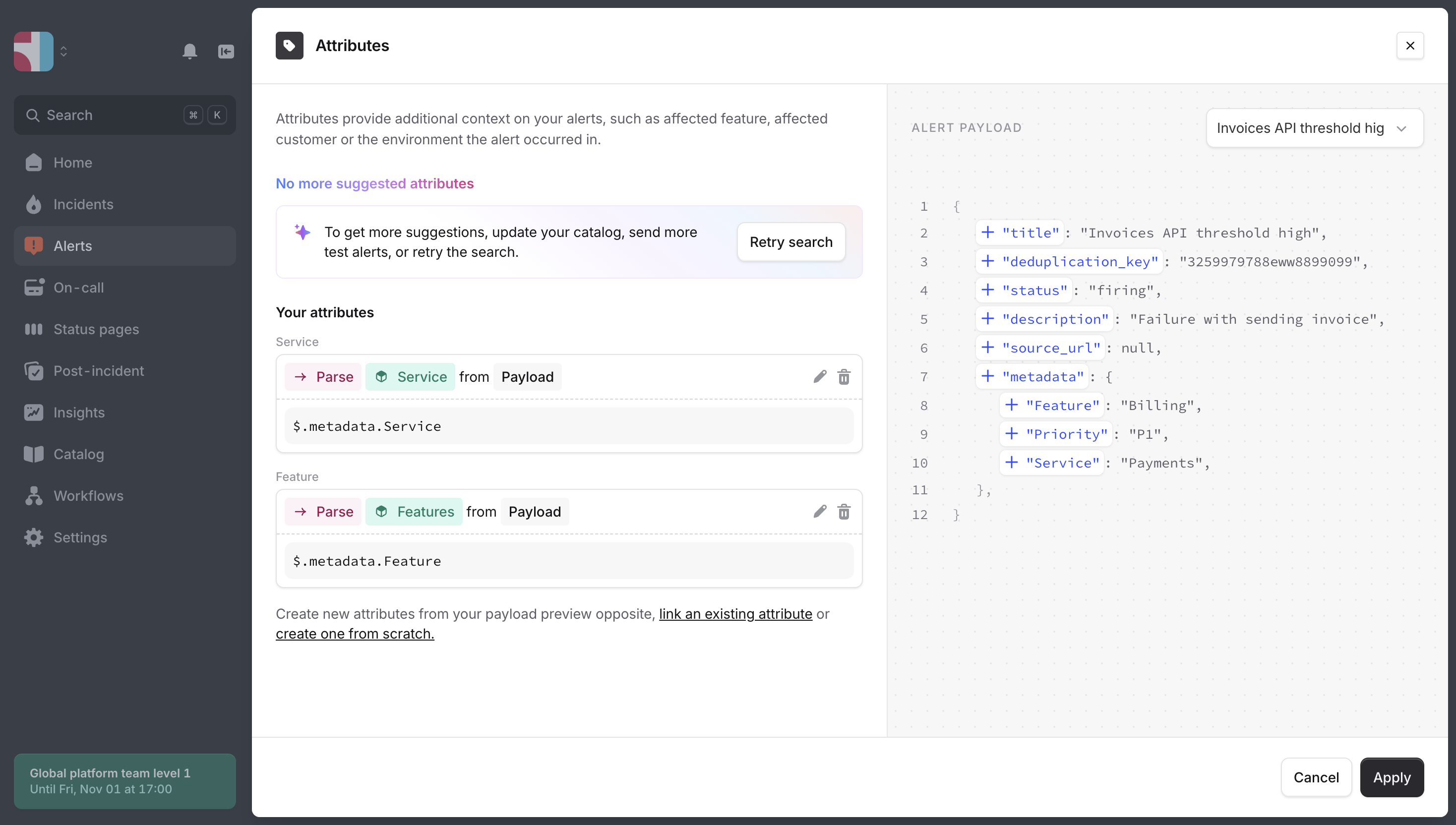This screenshot has width=1456, height=825.
Task: Open the alert payload sample dropdown
Action: 1314,128
